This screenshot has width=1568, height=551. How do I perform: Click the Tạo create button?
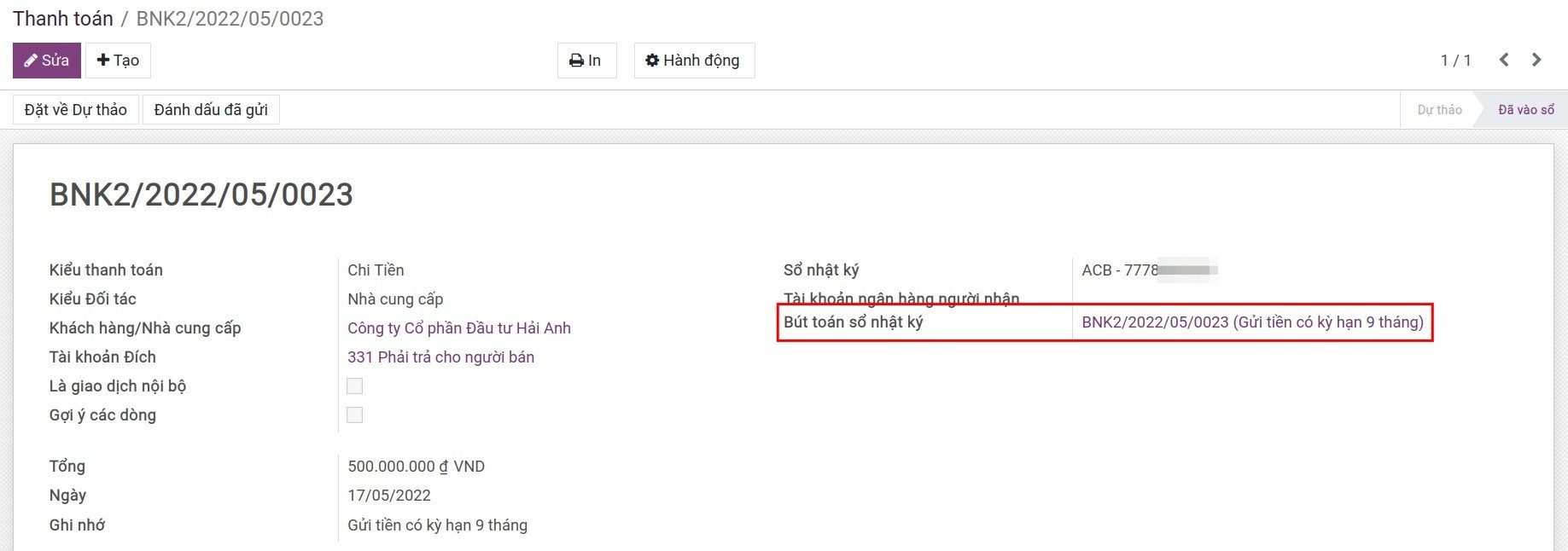[x=118, y=61]
